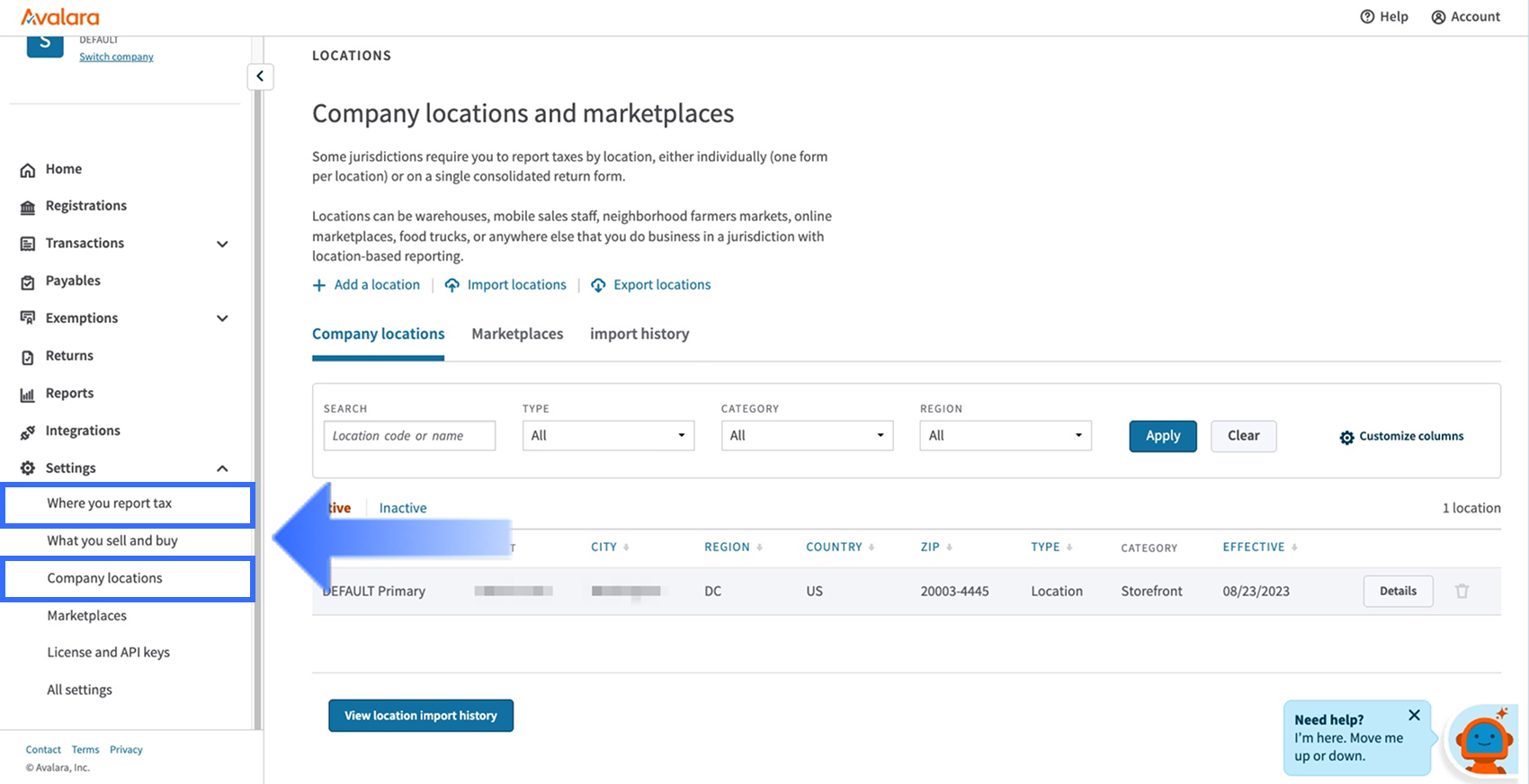Click the Switch company link
The image size is (1529, 784).
coord(116,57)
